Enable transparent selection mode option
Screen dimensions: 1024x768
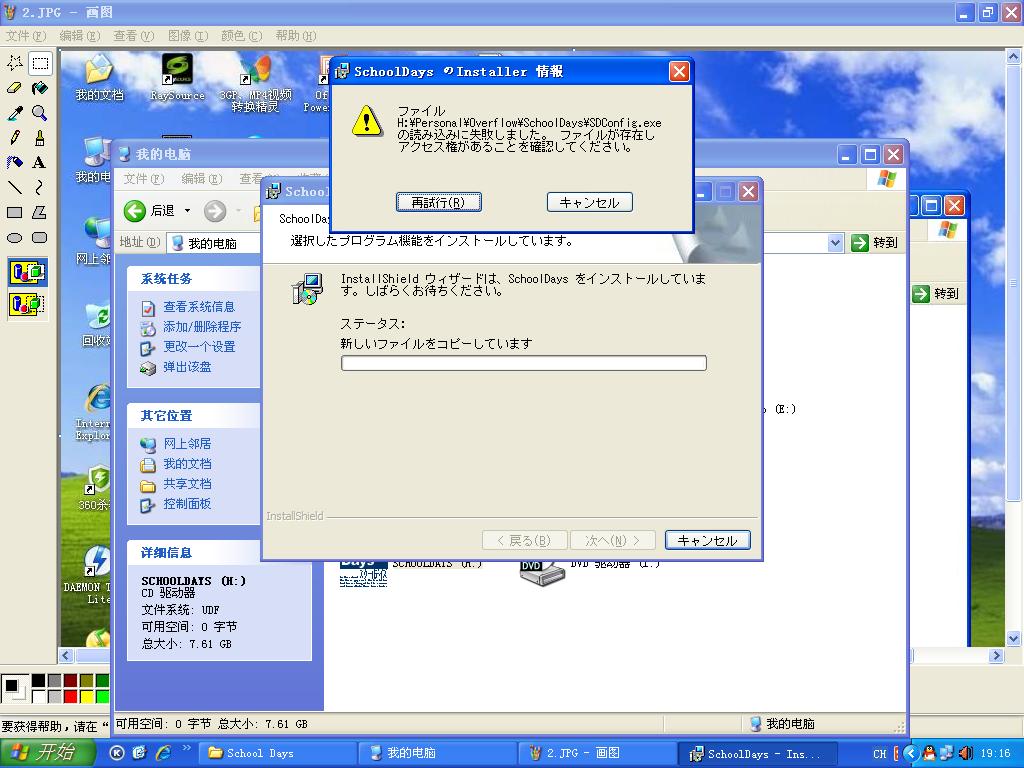[x=27, y=304]
